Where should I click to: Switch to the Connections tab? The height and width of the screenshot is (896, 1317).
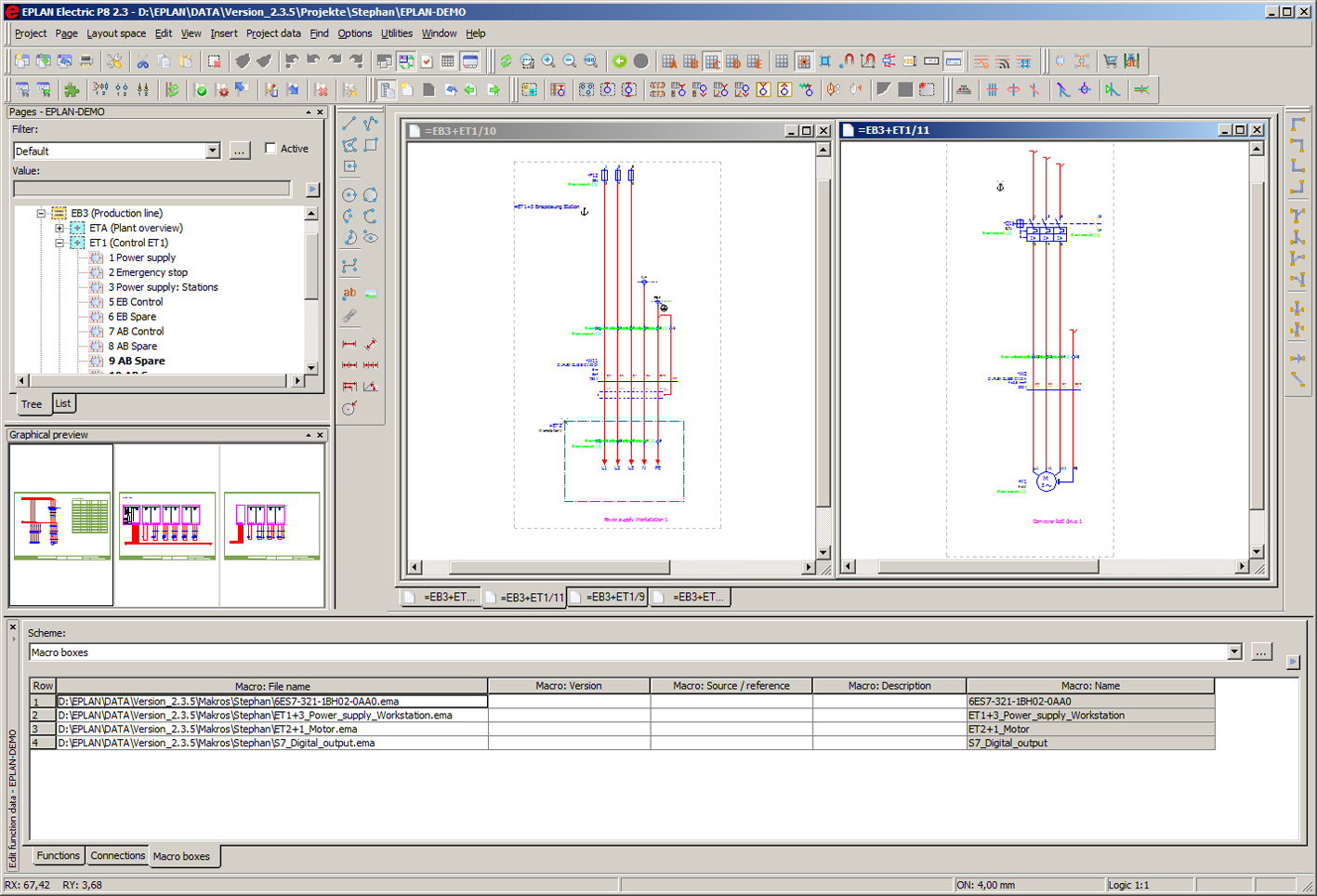coord(118,856)
